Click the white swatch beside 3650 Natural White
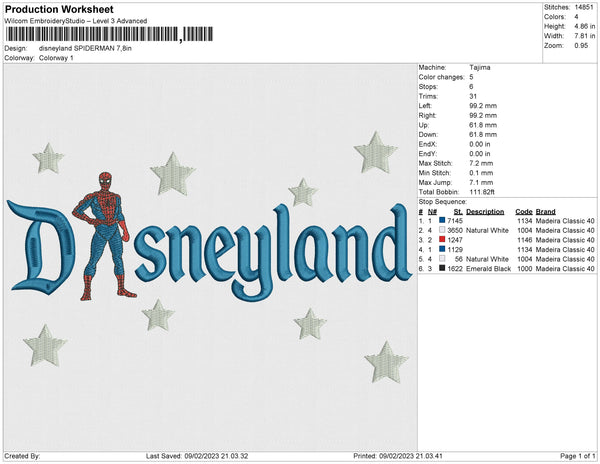Image resolution: width=600 pixels, height=464 pixels. 442,230
